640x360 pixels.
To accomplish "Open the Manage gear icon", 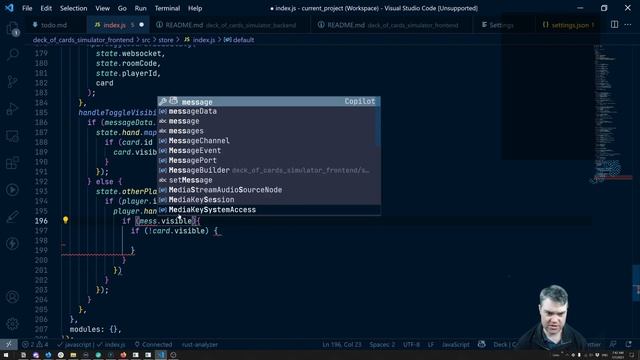I will 13,324.
